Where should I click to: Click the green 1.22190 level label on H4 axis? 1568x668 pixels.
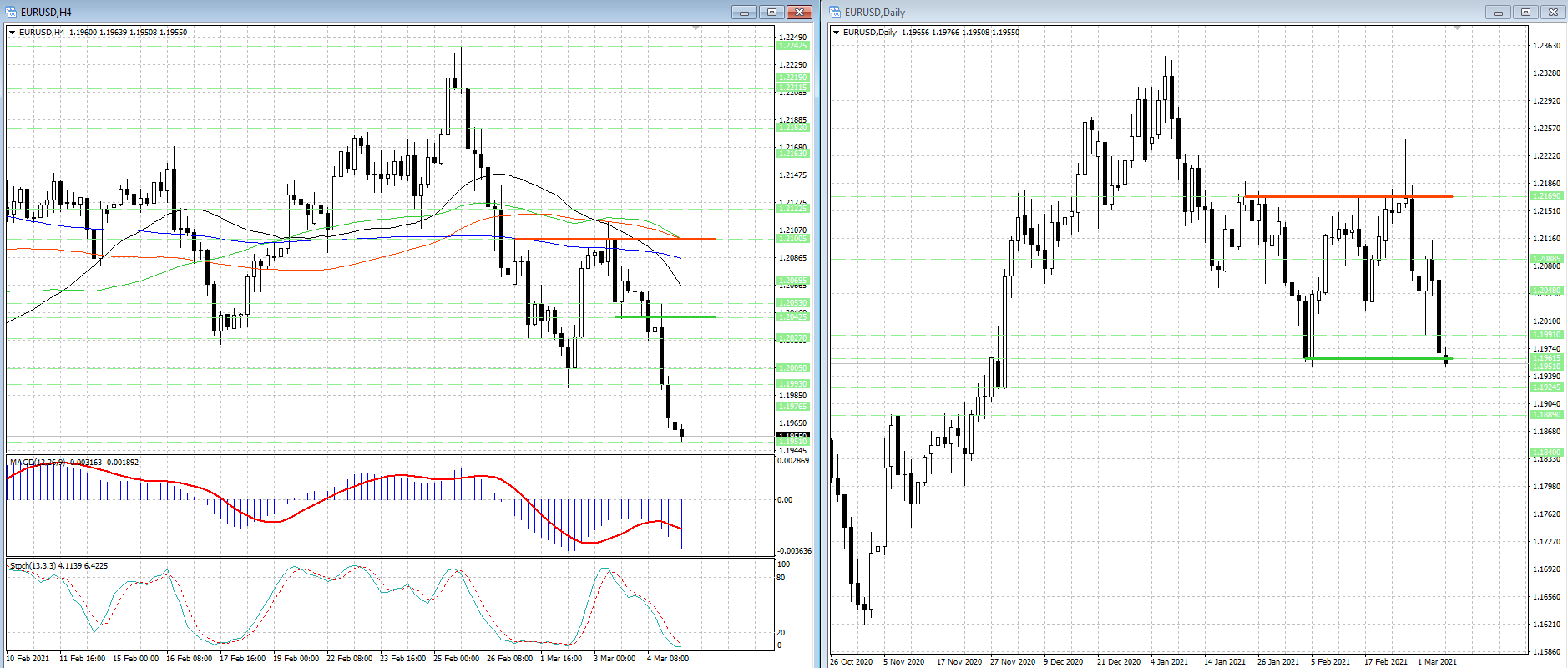tap(792, 78)
